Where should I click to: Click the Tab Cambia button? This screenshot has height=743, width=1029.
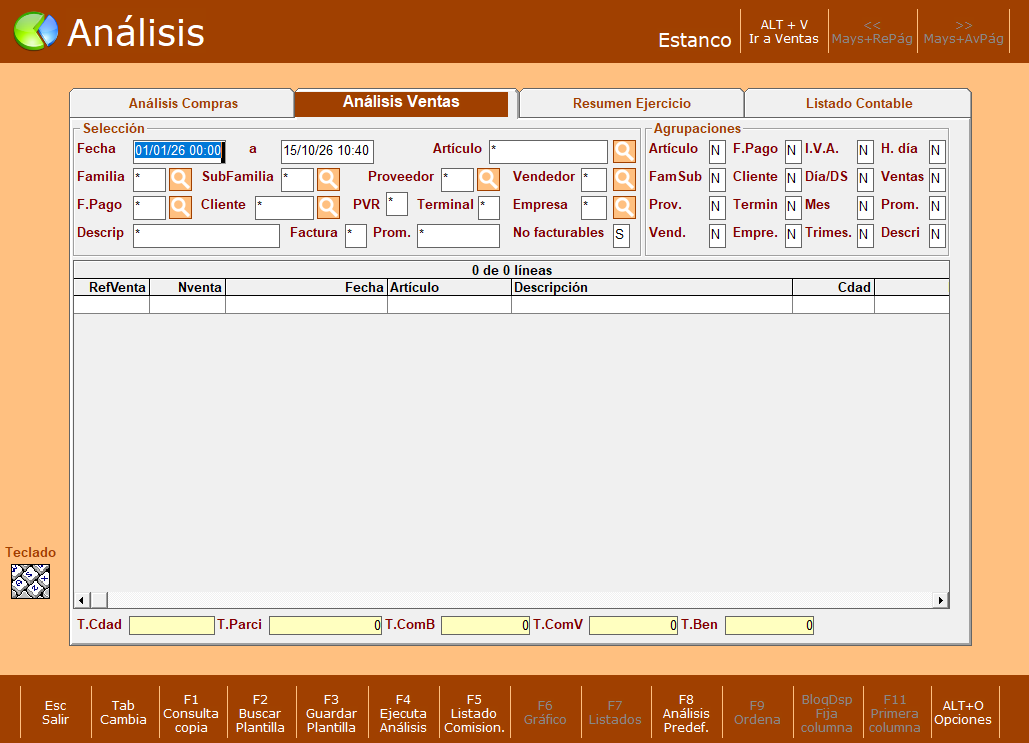(123, 713)
